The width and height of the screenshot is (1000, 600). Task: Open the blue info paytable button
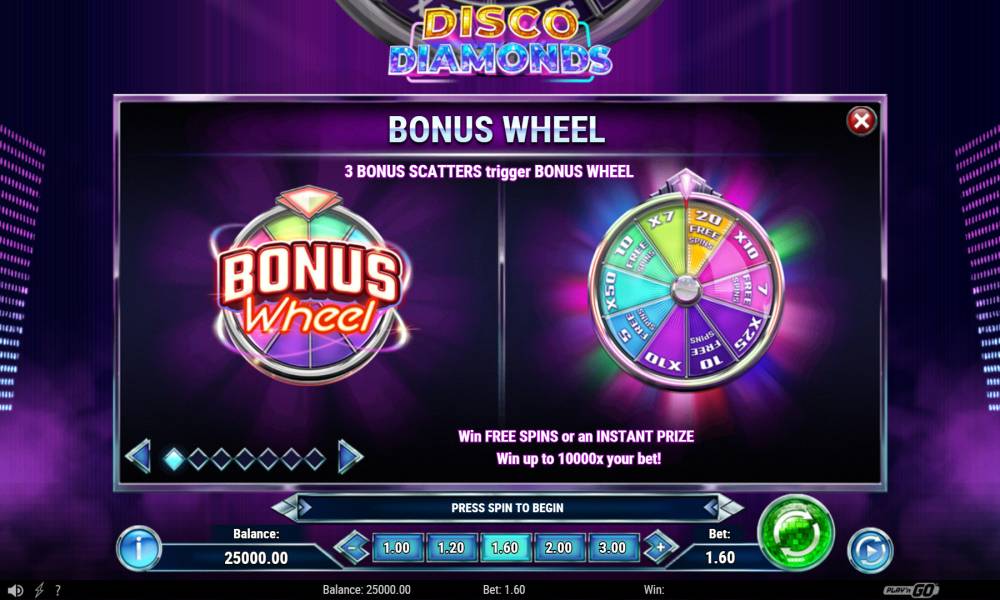click(138, 548)
